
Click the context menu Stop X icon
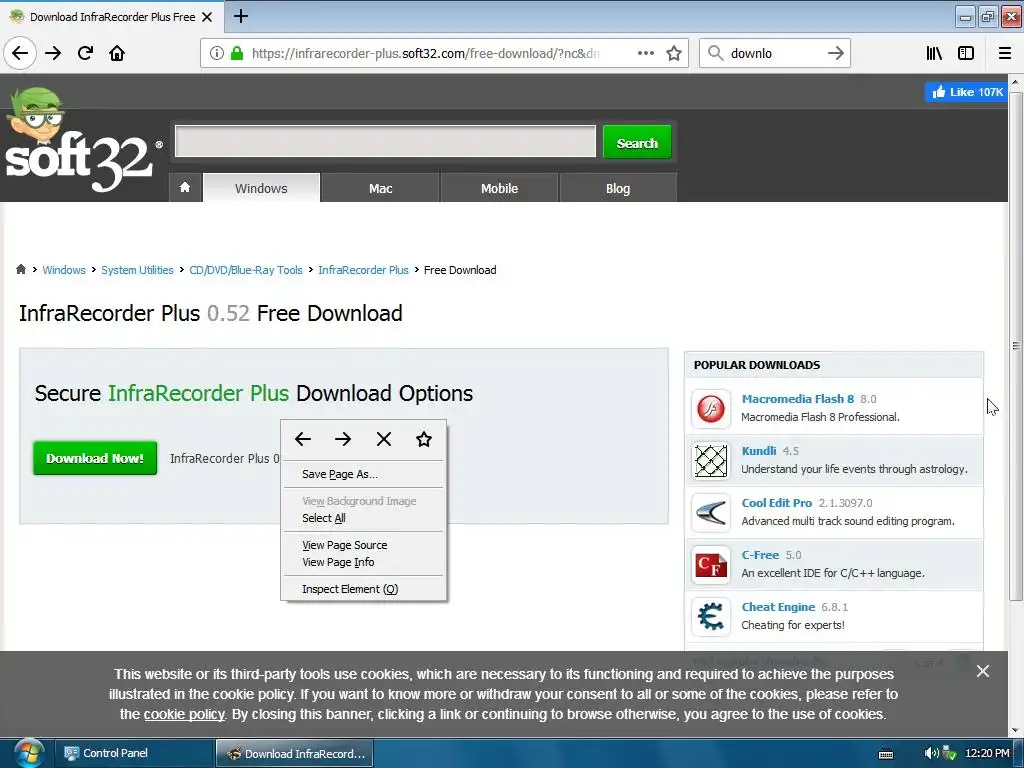coord(384,439)
